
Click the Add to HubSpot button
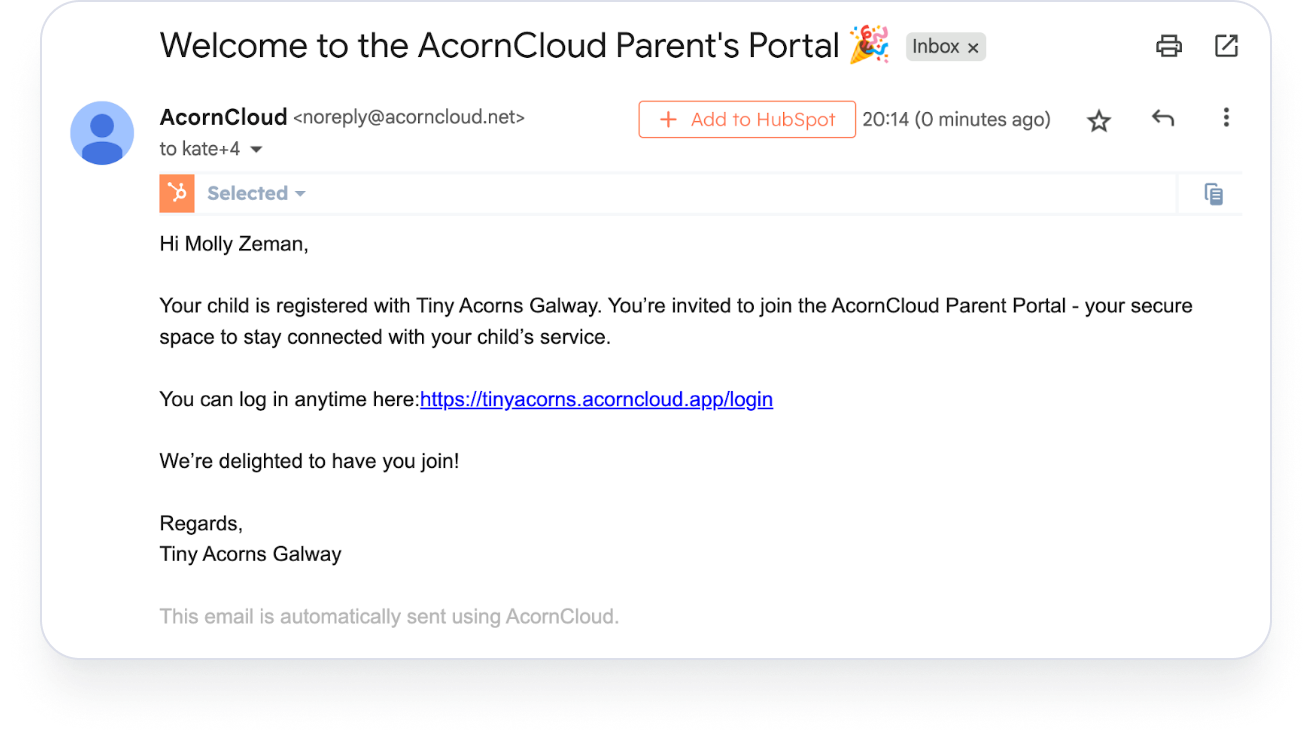(747, 120)
